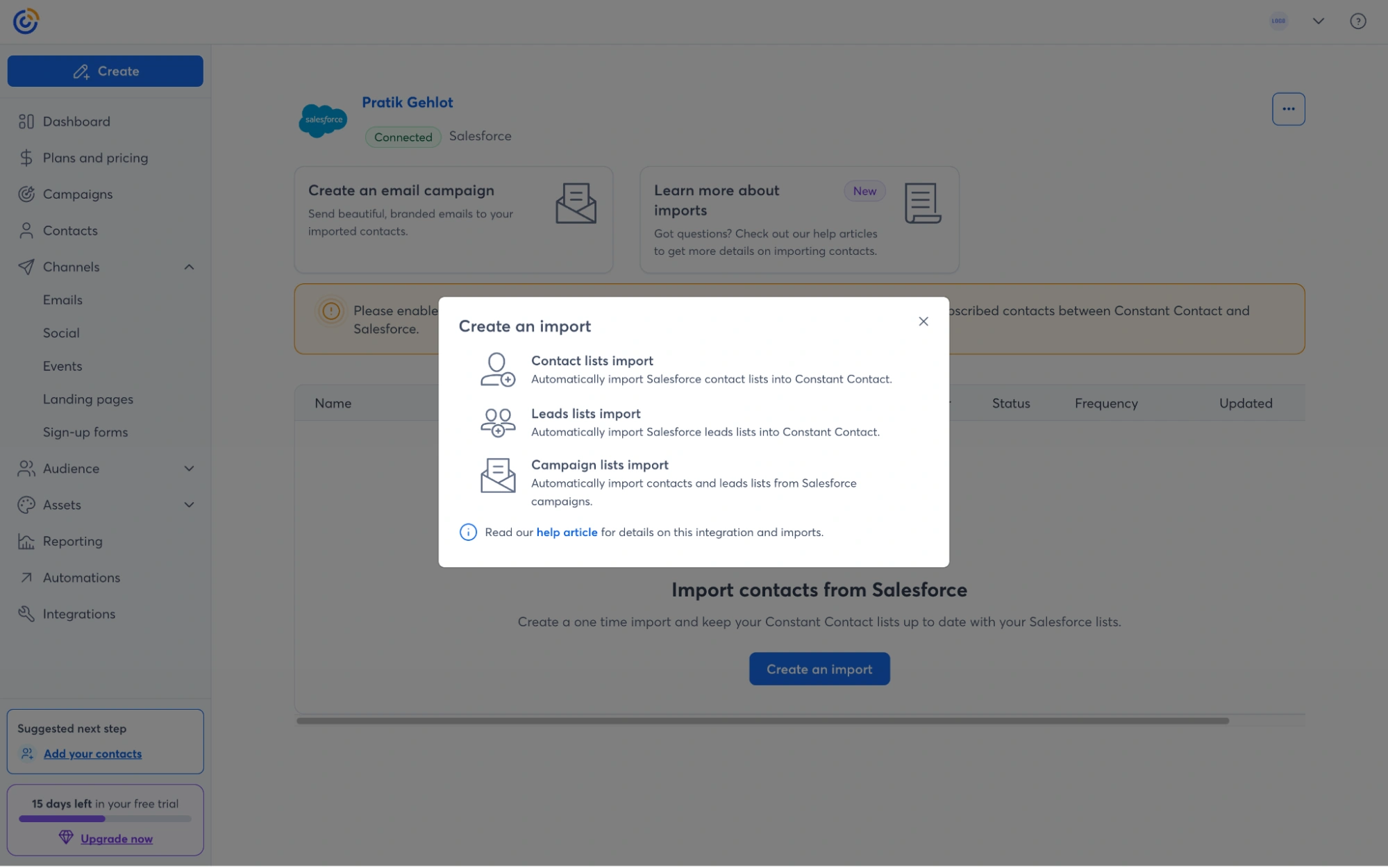Image resolution: width=1388 pixels, height=868 pixels.
Task: Choose the Campaign lists import option
Action: pos(600,464)
